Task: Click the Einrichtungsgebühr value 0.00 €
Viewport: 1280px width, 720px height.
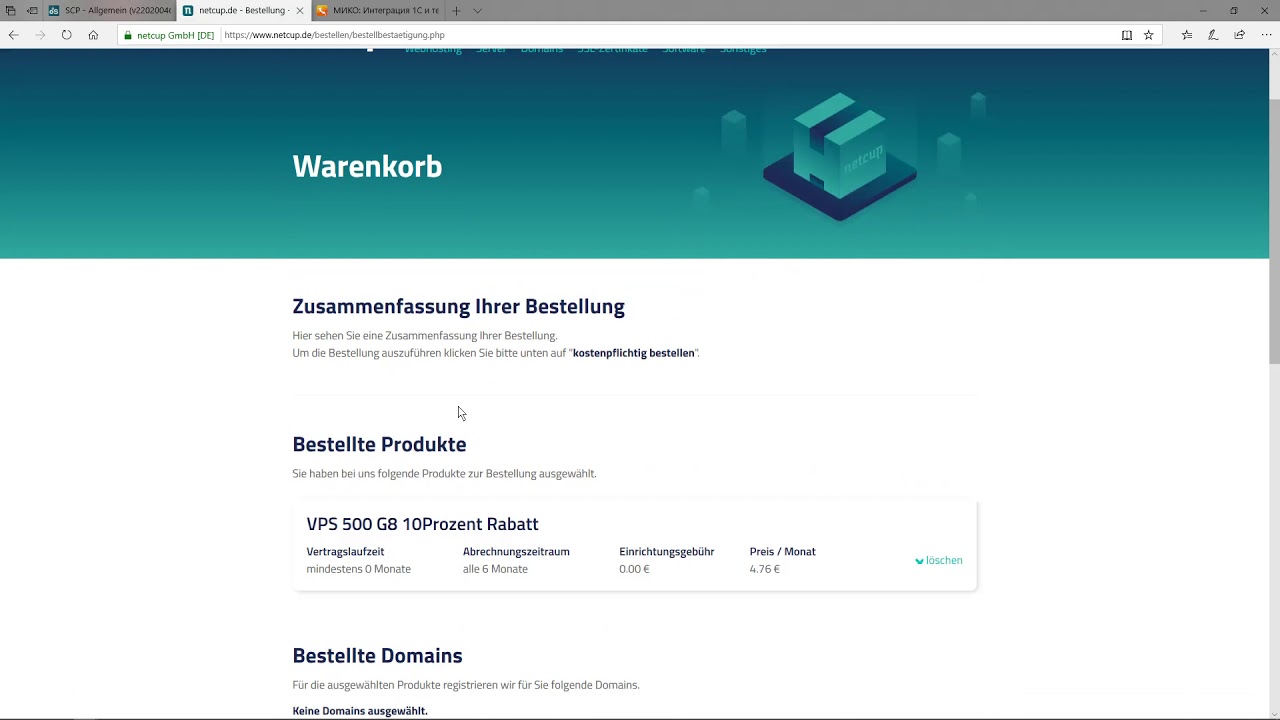Action: coord(634,569)
